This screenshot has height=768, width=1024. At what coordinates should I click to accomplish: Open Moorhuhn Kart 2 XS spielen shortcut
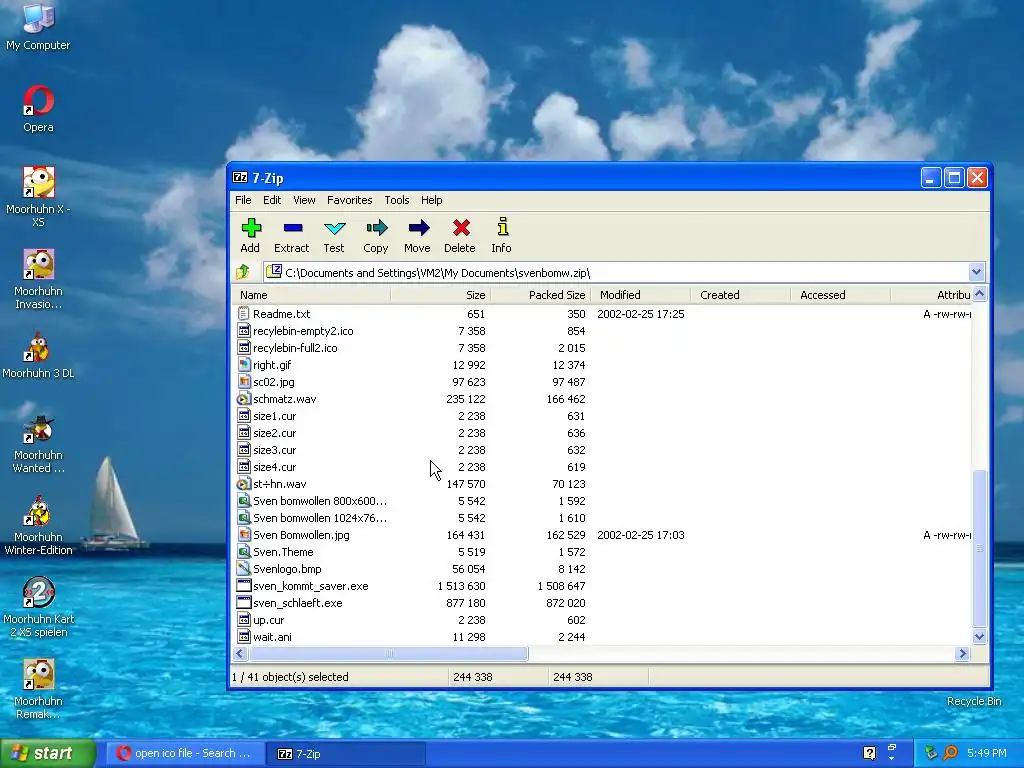(38, 607)
